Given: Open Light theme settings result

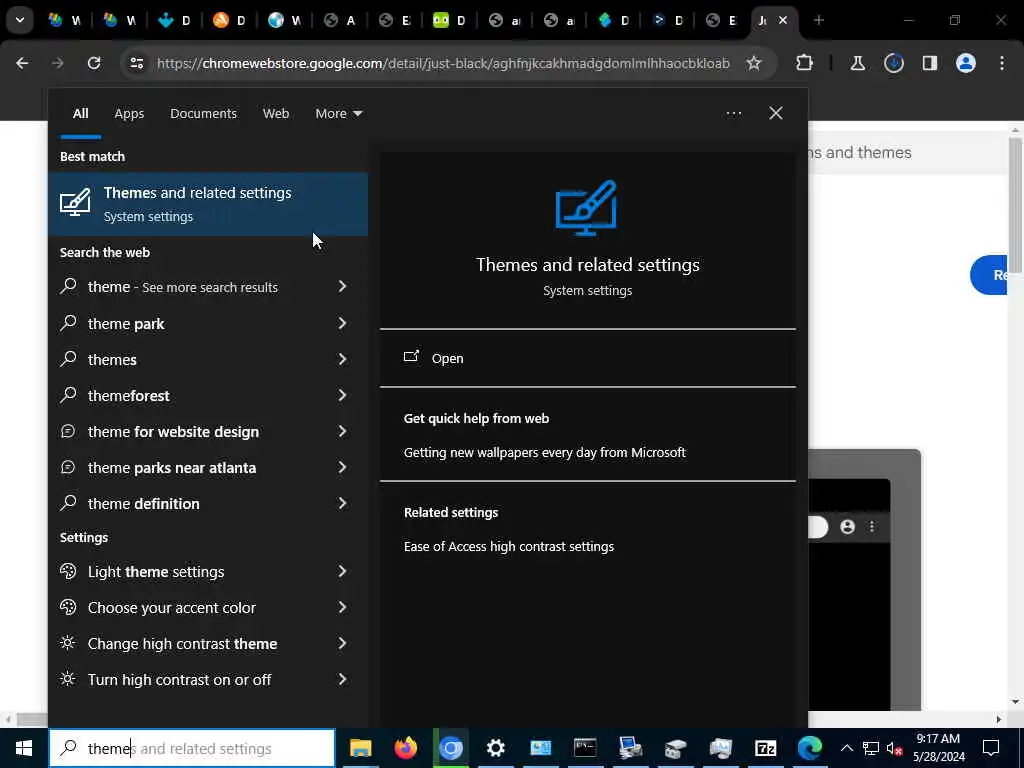Looking at the screenshot, I should point(208,571).
